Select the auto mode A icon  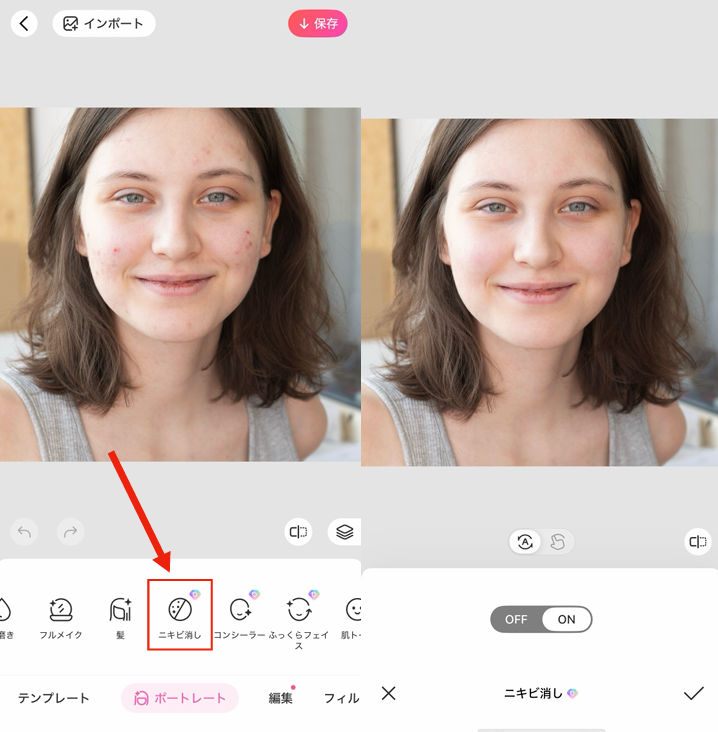pos(525,542)
